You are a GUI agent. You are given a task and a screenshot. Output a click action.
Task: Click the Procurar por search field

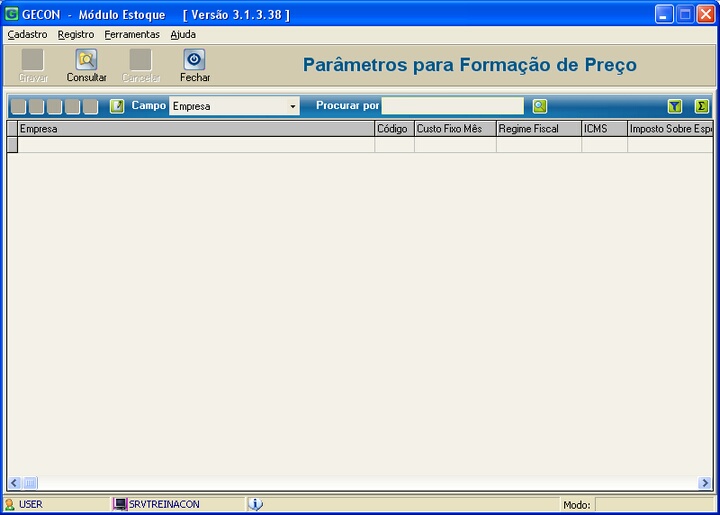452,106
